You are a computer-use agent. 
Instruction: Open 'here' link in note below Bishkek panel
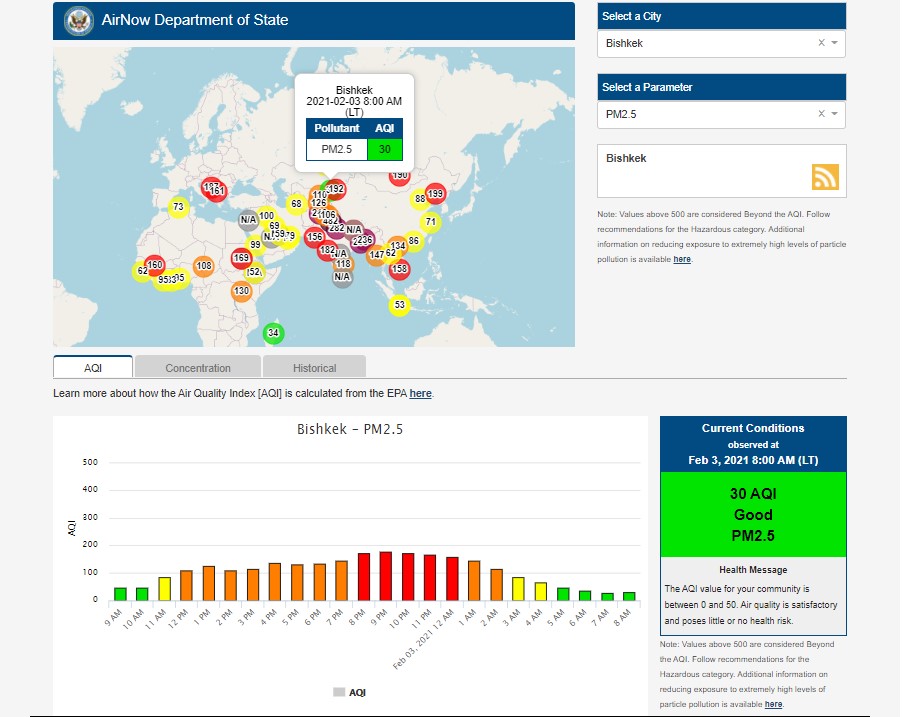(x=682, y=259)
